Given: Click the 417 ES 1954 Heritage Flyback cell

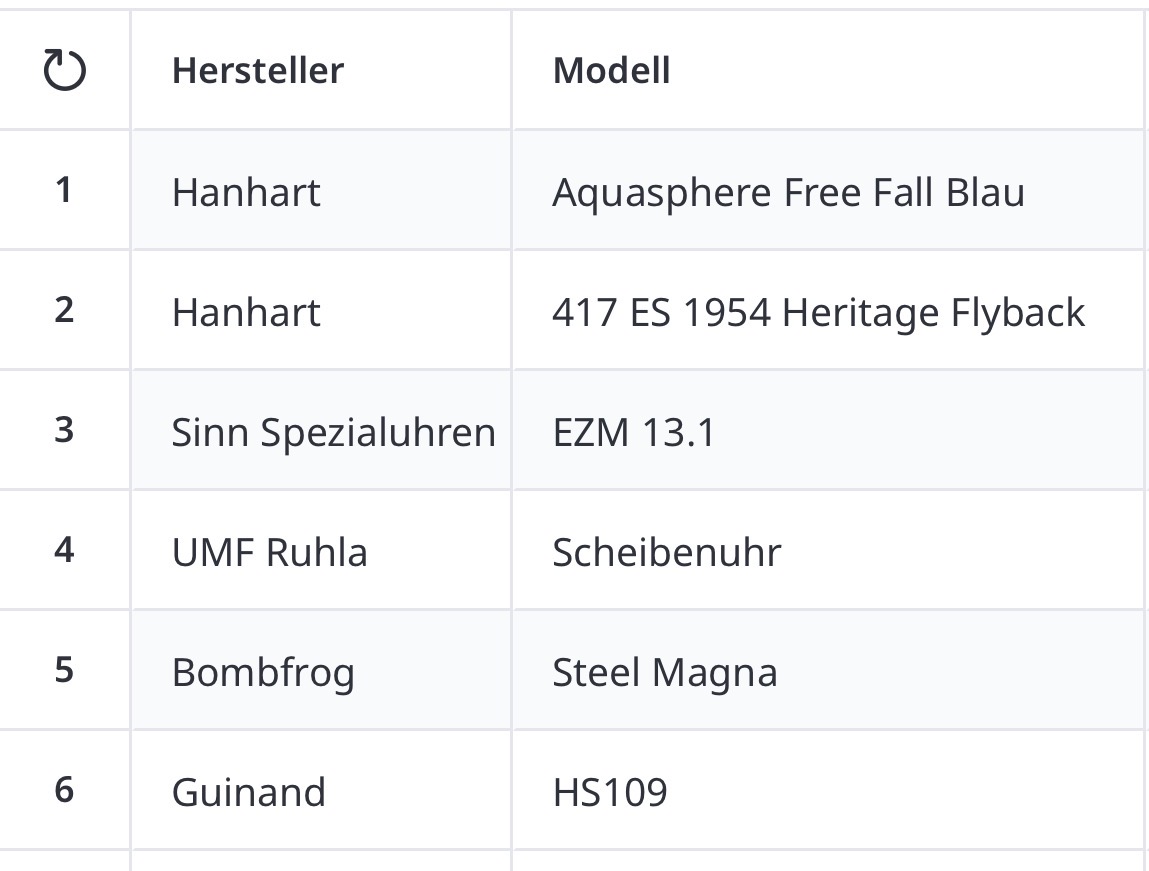Looking at the screenshot, I should coord(818,312).
